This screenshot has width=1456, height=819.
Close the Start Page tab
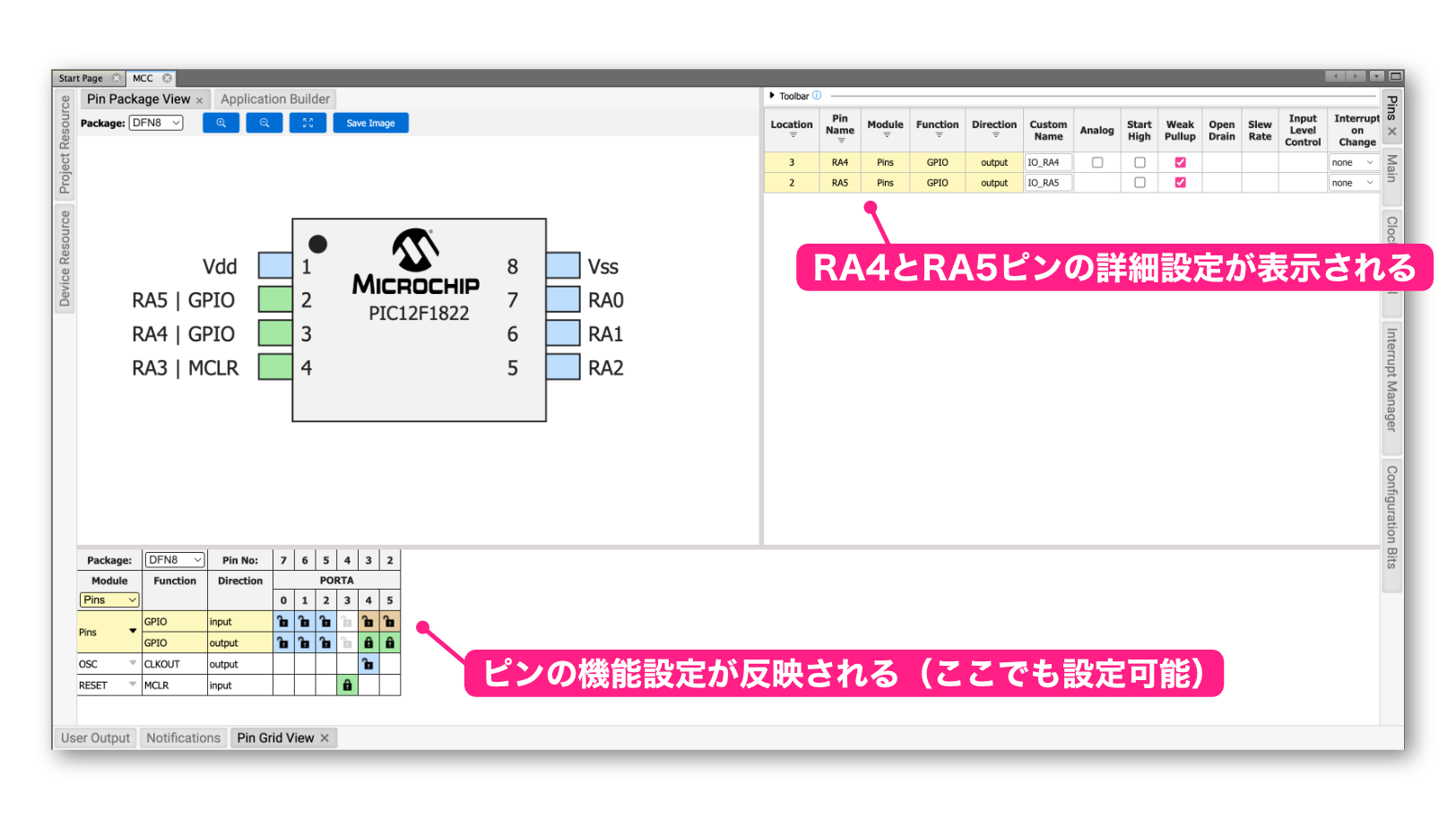click(117, 78)
